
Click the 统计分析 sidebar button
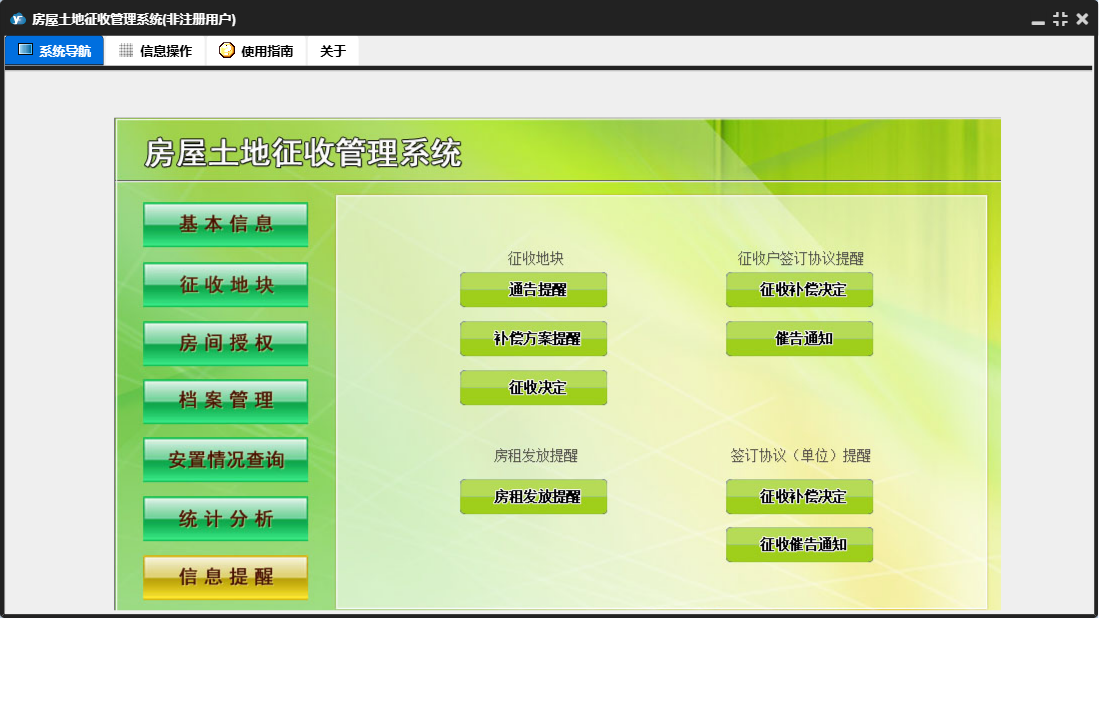click(225, 519)
